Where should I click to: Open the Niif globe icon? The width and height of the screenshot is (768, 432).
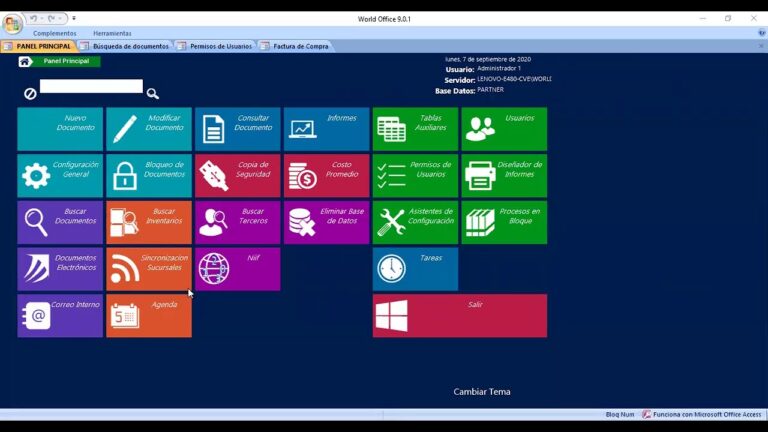[214, 269]
